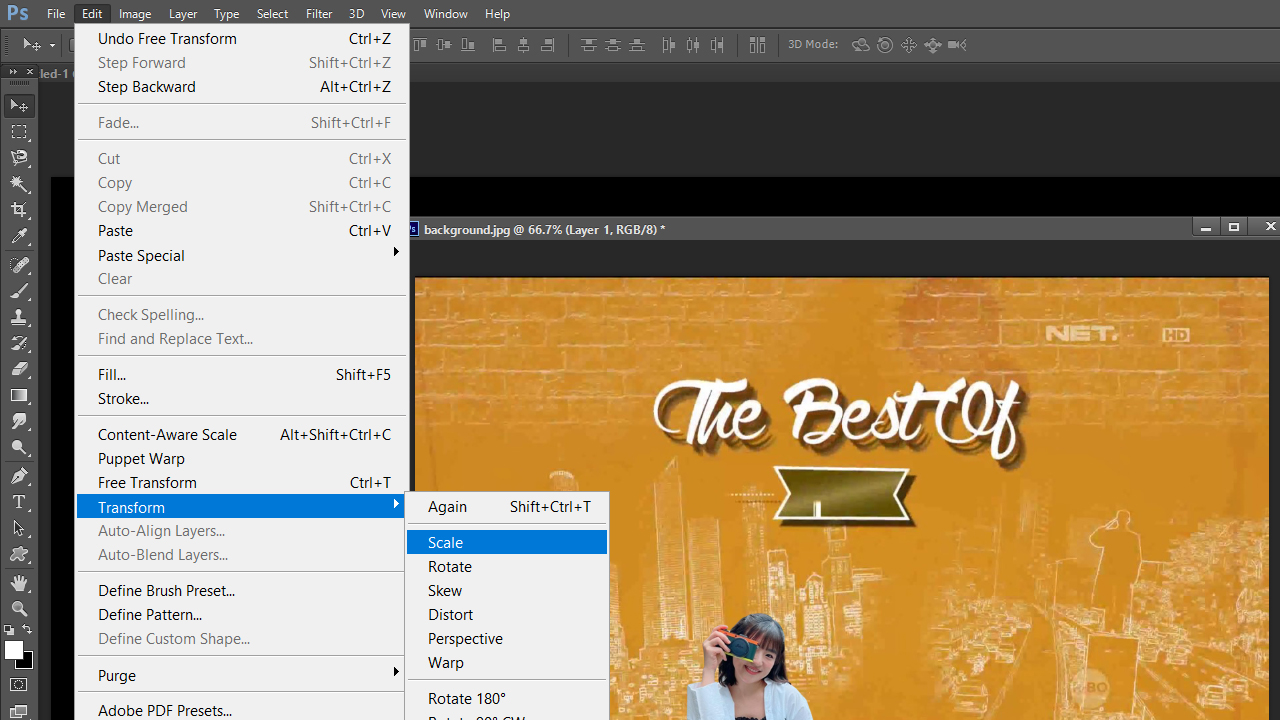Choose Rotate in Transform submenu
Viewport: 1280px width, 720px height.
507,566
